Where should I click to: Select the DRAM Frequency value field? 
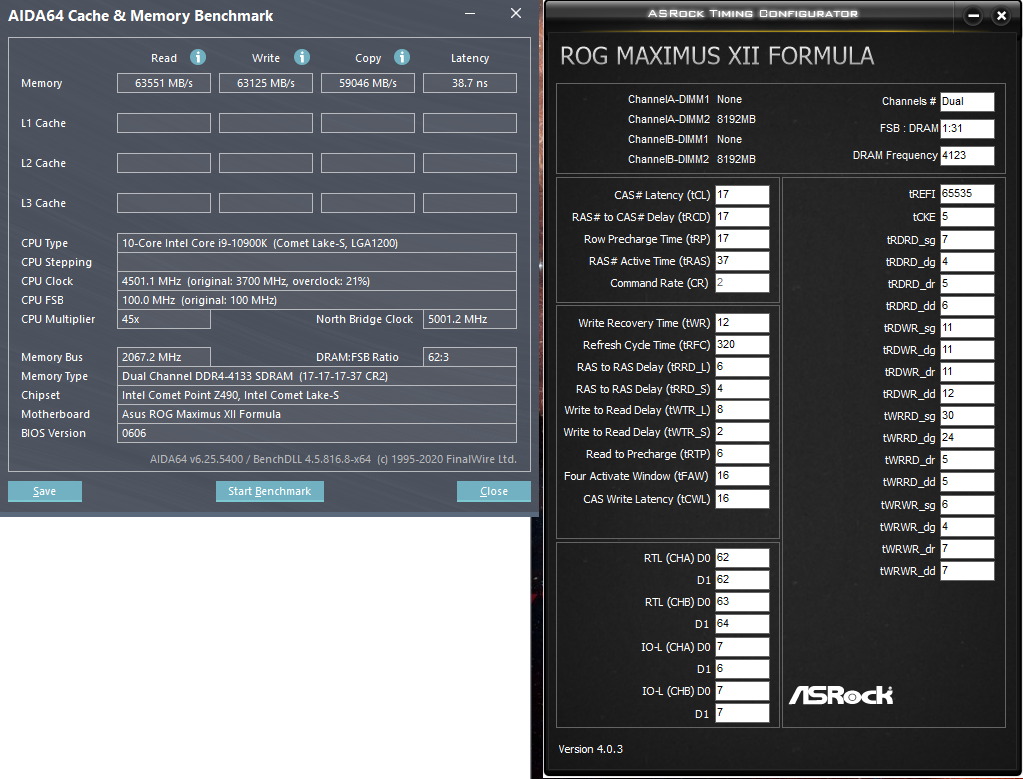coord(967,155)
